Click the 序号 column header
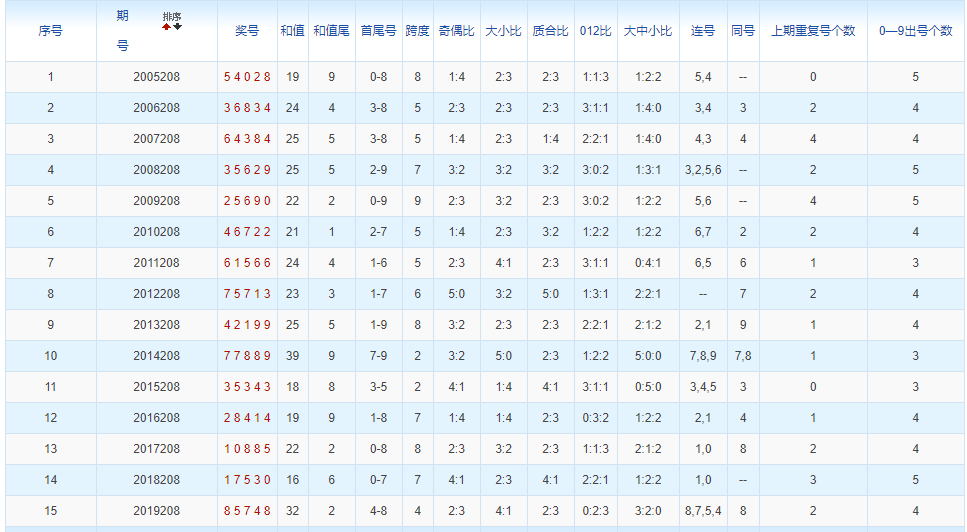 tap(51, 31)
